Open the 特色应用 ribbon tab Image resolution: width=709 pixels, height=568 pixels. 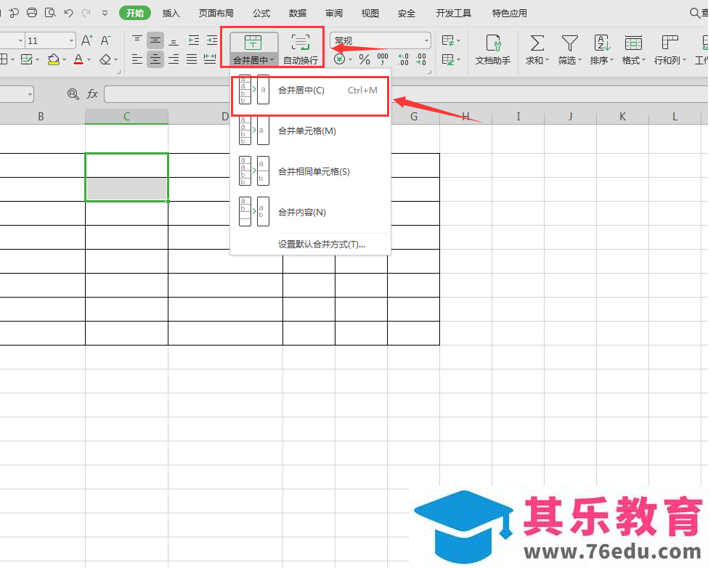point(510,13)
